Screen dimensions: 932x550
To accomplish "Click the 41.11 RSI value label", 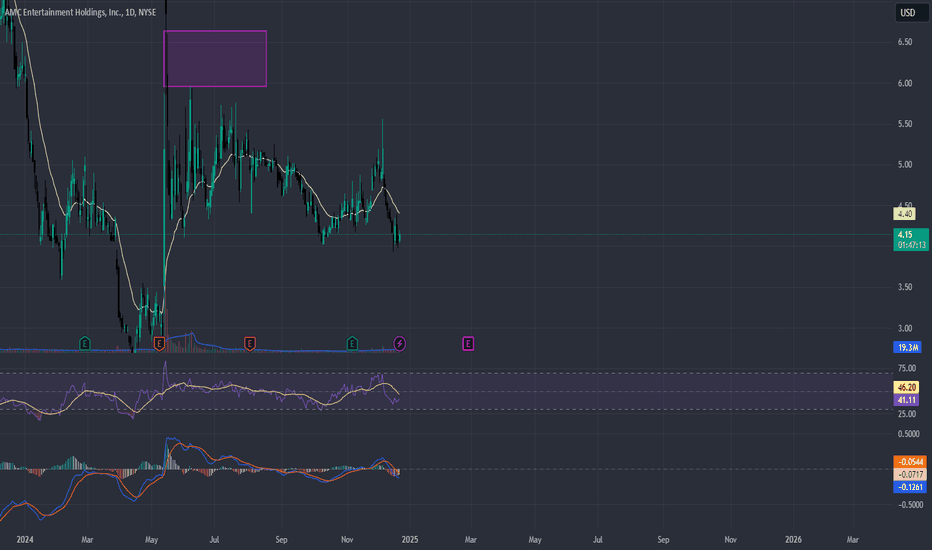I will pyautogui.click(x=906, y=400).
